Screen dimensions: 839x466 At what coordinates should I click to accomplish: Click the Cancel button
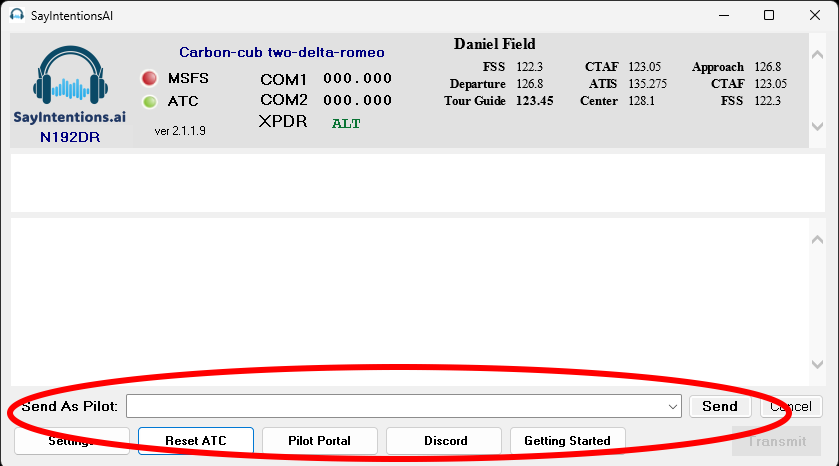click(x=791, y=407)
